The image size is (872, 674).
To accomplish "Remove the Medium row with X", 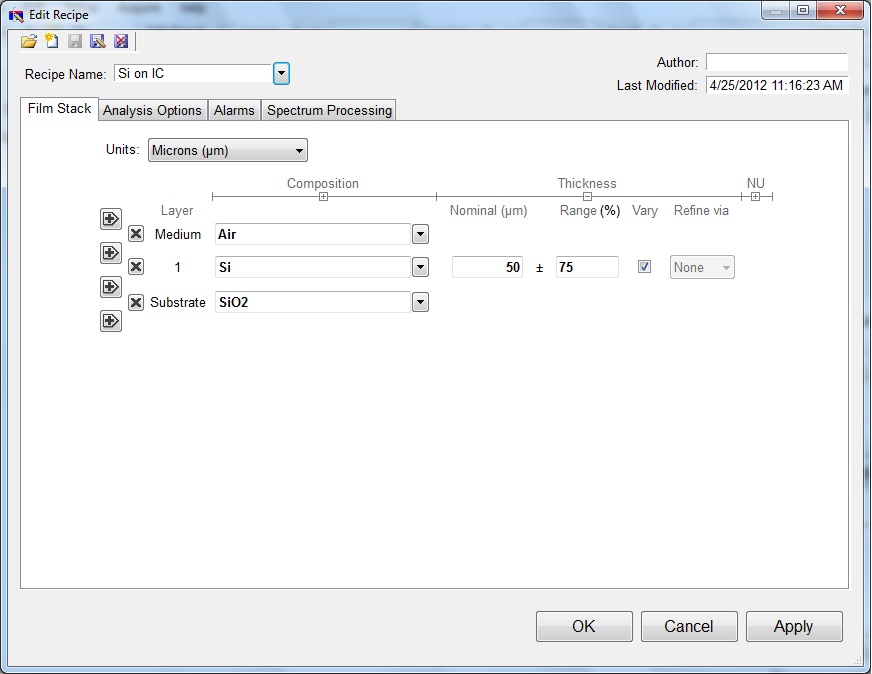I will [x=136, y=234].
